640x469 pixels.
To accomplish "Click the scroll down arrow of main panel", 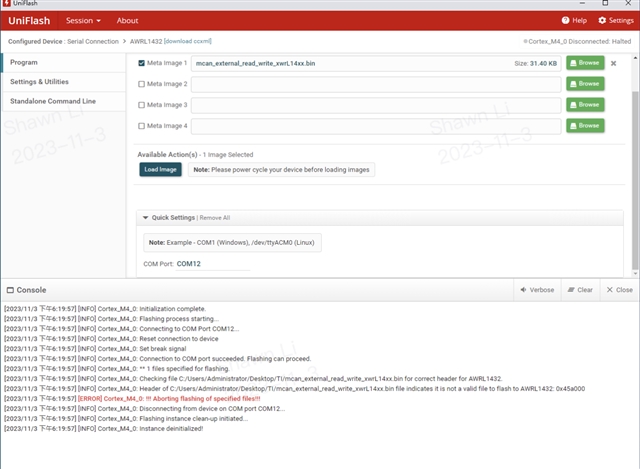I will point(635,273).
